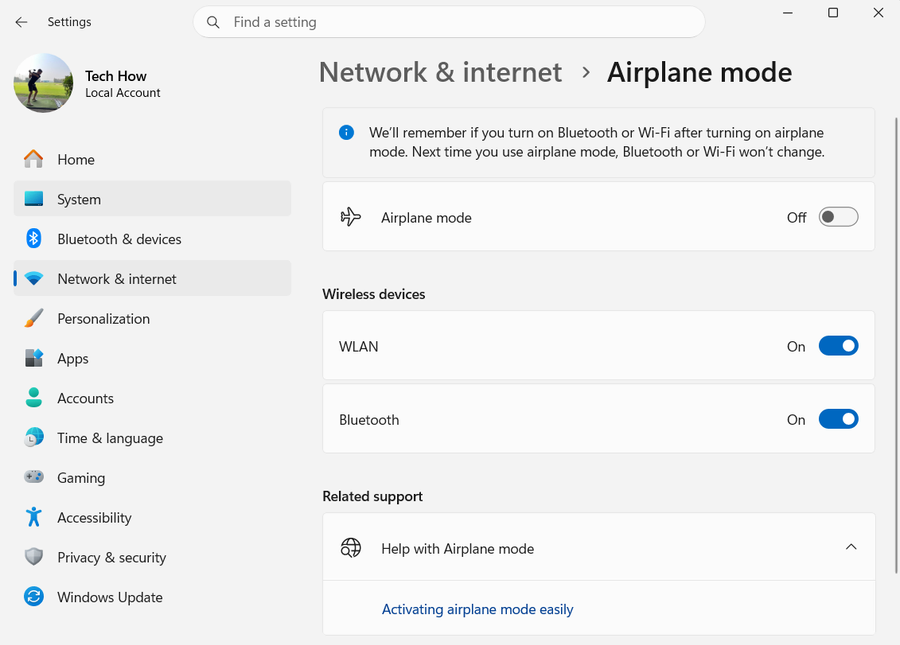
Task: Click breadcrumb separator chevron
Action: [x=585, y=72]
